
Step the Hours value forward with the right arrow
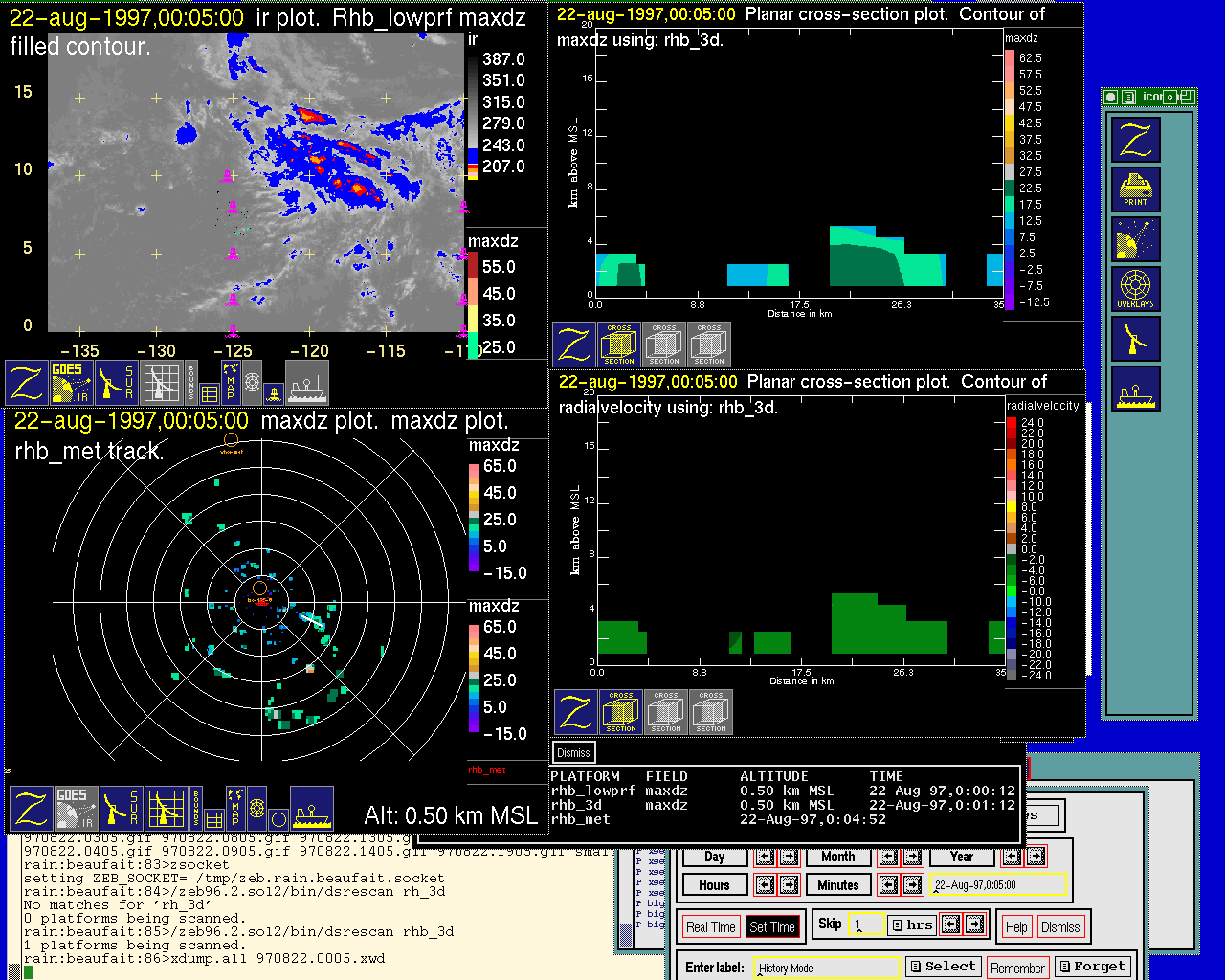point(789,885)
